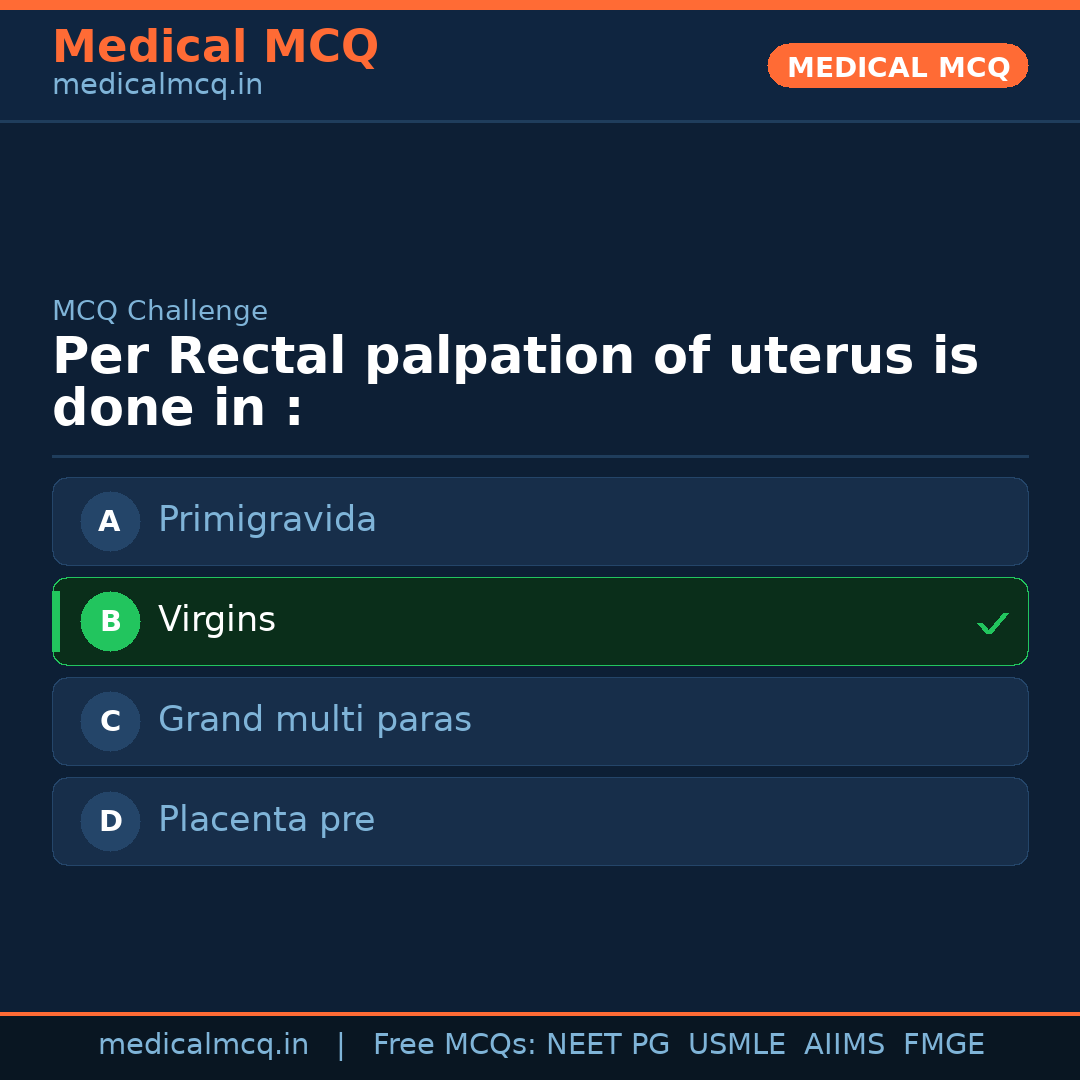Open medicalmcq.in link in the footer
This screenshot has width=1080, height=1080.
(x=203, y=1045)
